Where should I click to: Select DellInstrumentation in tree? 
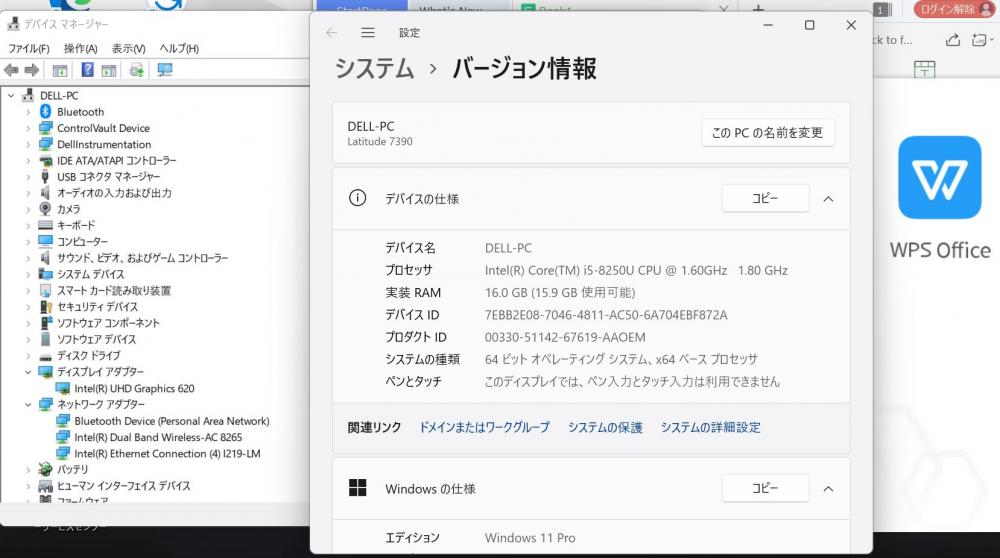point(104,144)
